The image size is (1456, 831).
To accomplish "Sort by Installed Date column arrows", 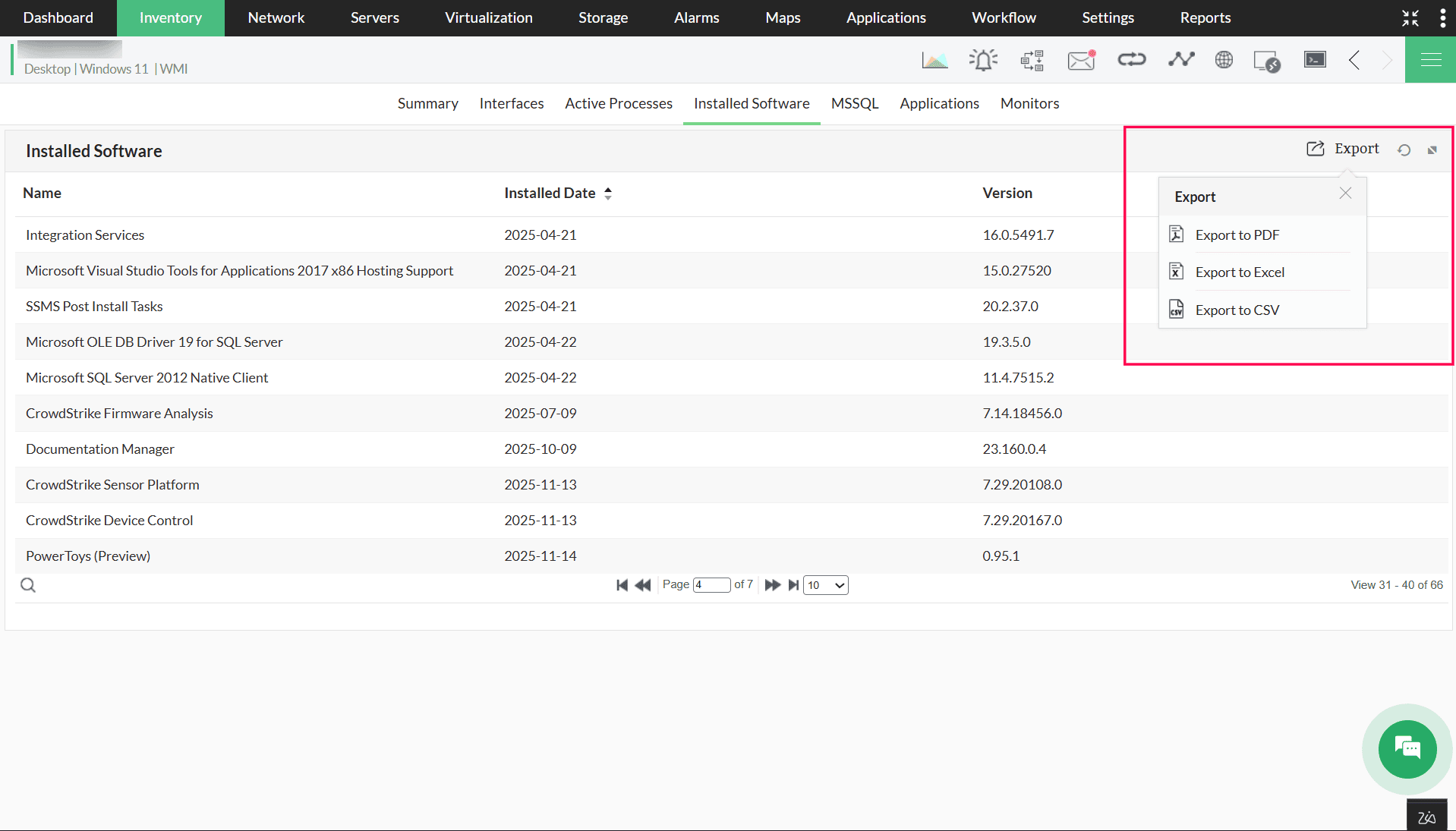I will 608,194.
